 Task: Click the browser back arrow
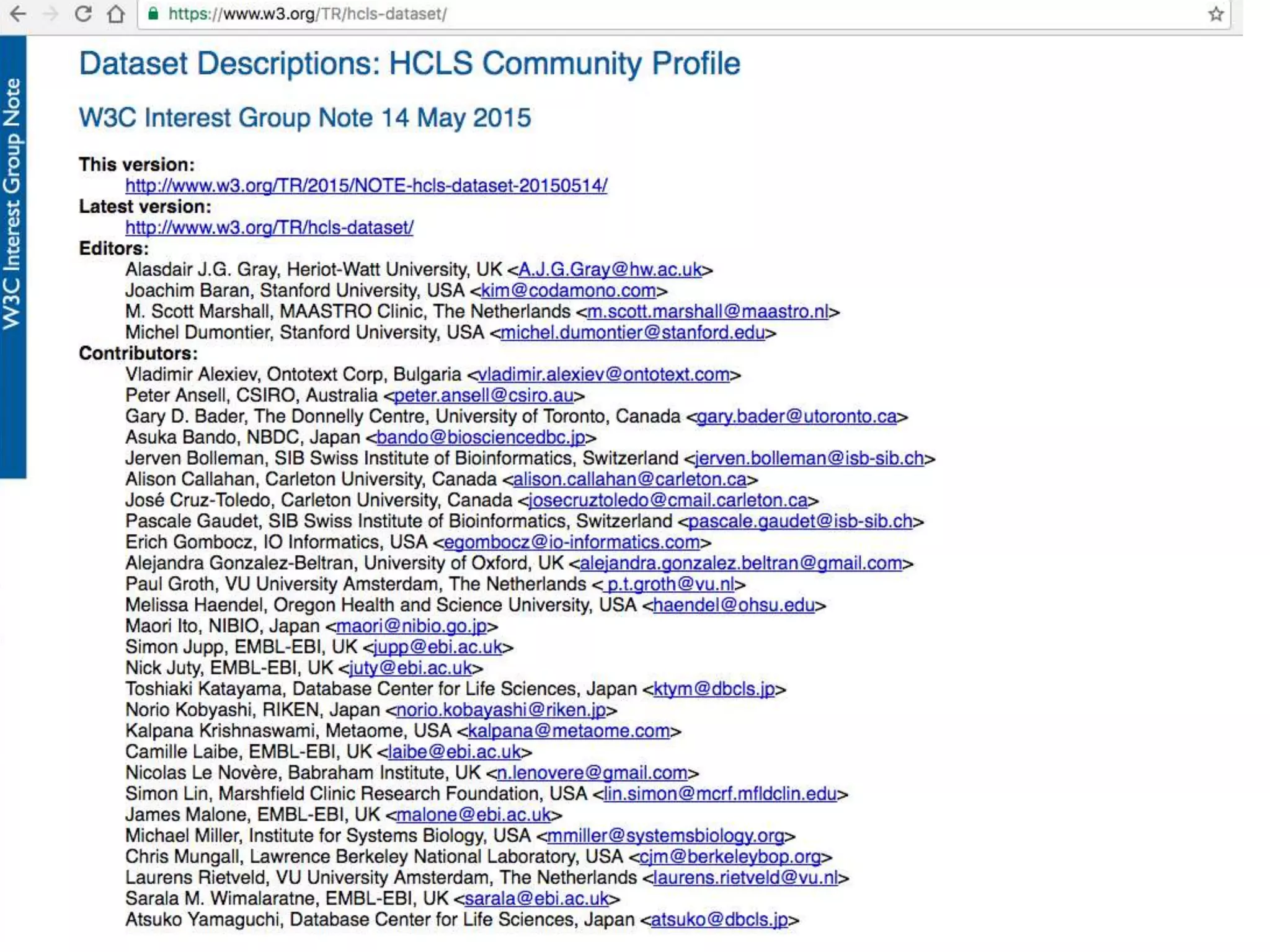click(19, 14)
